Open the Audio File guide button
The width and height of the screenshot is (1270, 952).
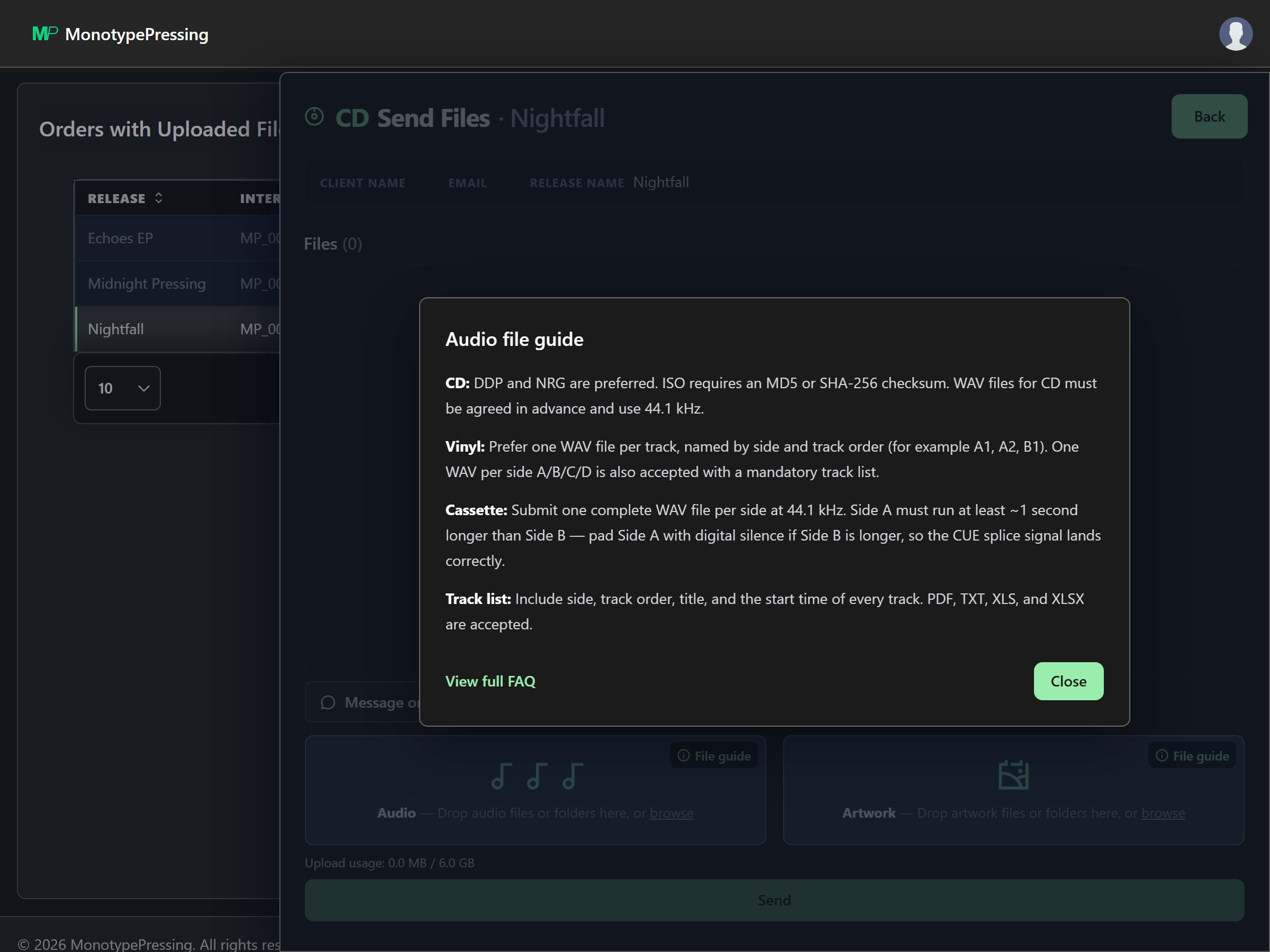714,756
